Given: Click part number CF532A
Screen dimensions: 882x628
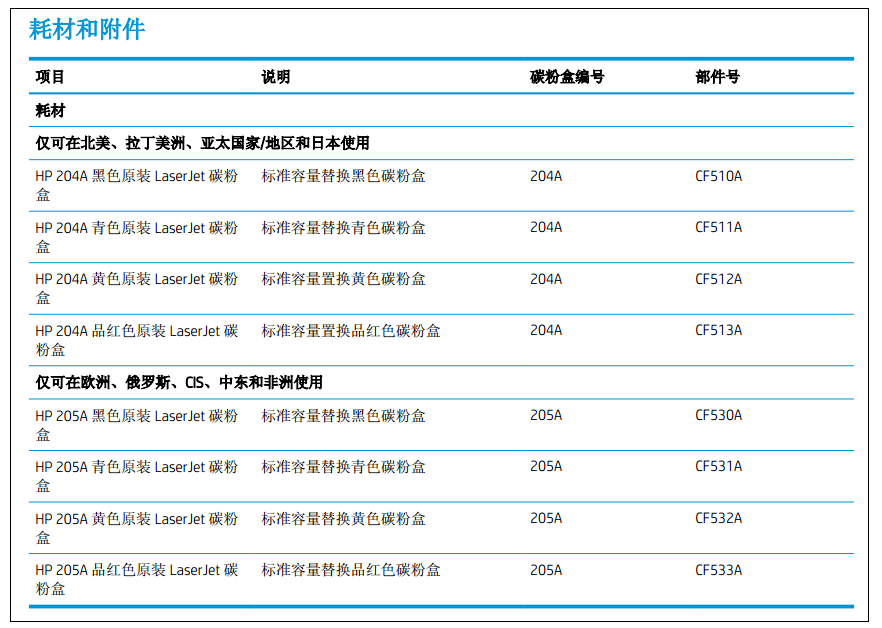Looking at the screenshot, I should (x=718, y=518).
